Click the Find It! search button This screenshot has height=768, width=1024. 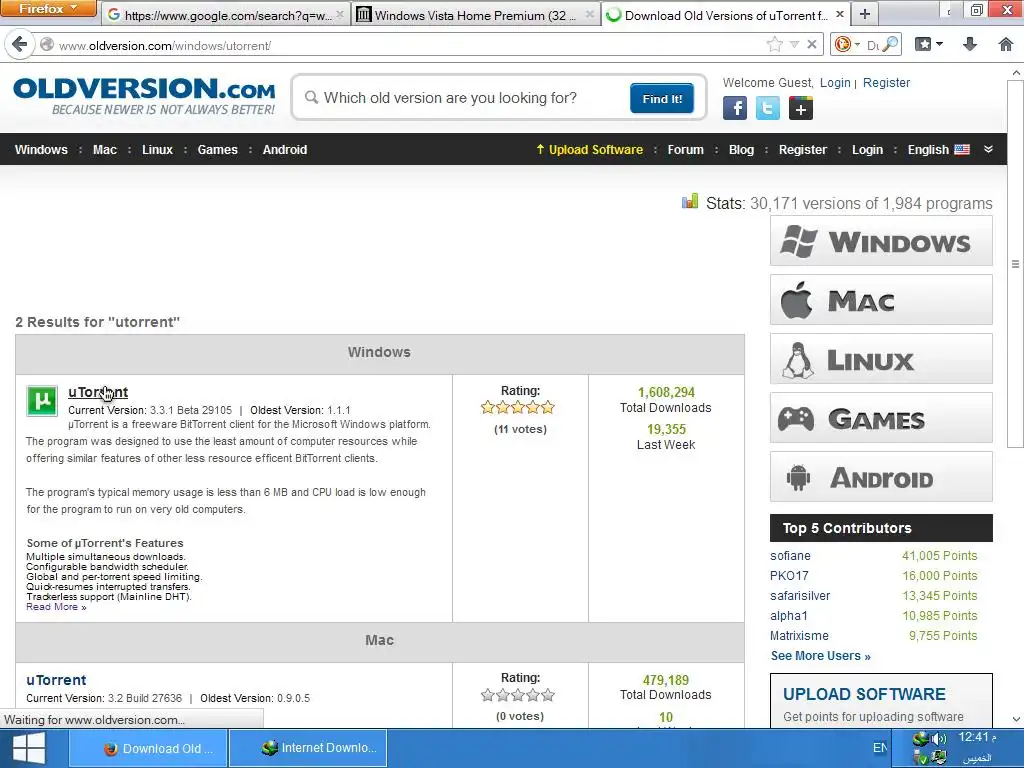tap(662, 99)
